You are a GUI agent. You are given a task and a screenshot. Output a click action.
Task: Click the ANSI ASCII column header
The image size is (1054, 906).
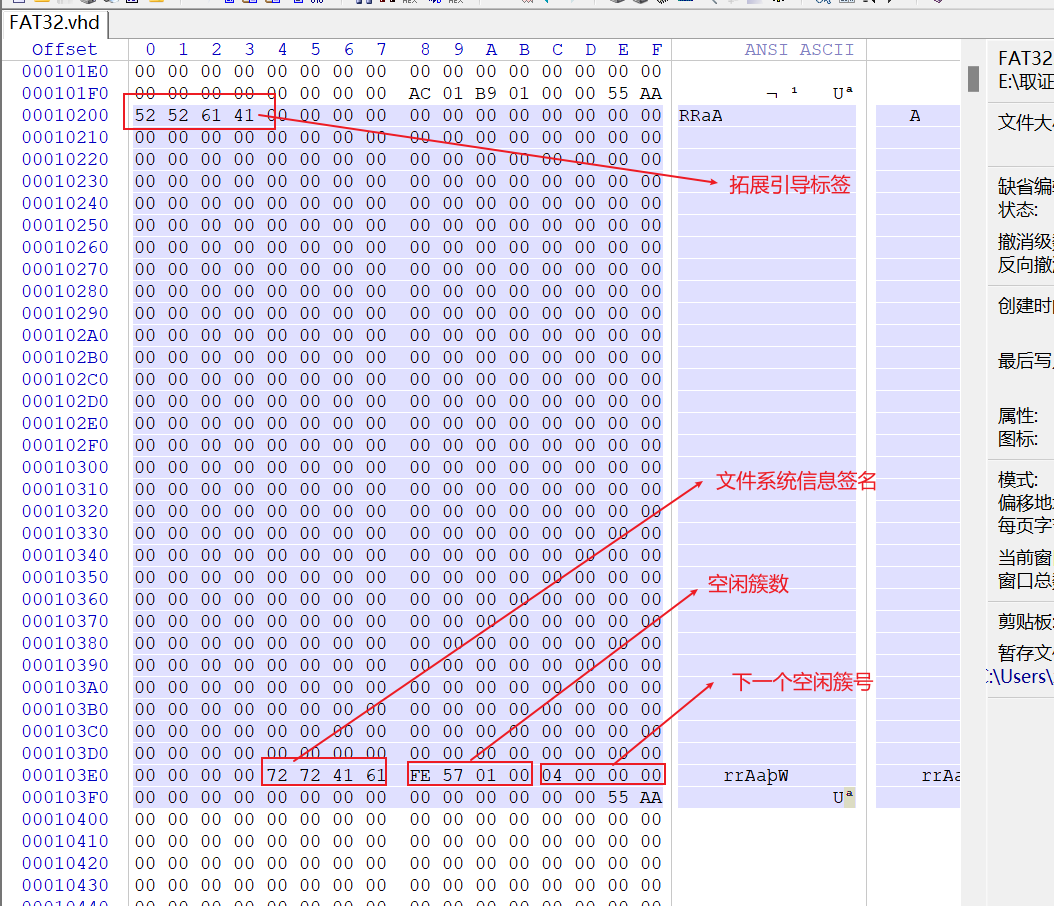[799, 50]
